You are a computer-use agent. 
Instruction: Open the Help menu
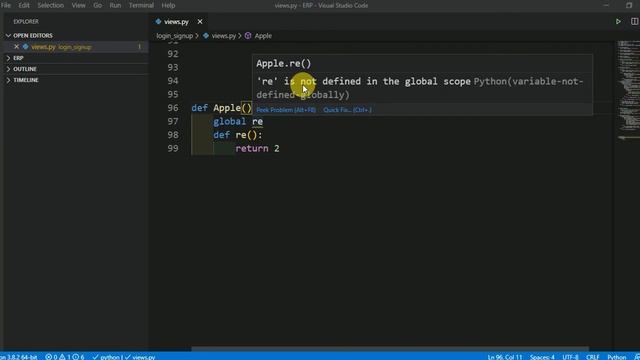(x=168, y=5)
